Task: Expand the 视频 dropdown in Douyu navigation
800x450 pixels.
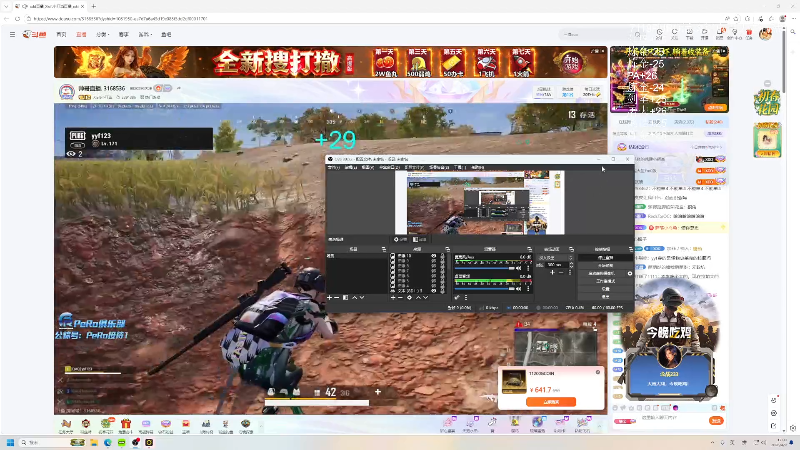Action: pyautogui.click(x=145, y=34)
